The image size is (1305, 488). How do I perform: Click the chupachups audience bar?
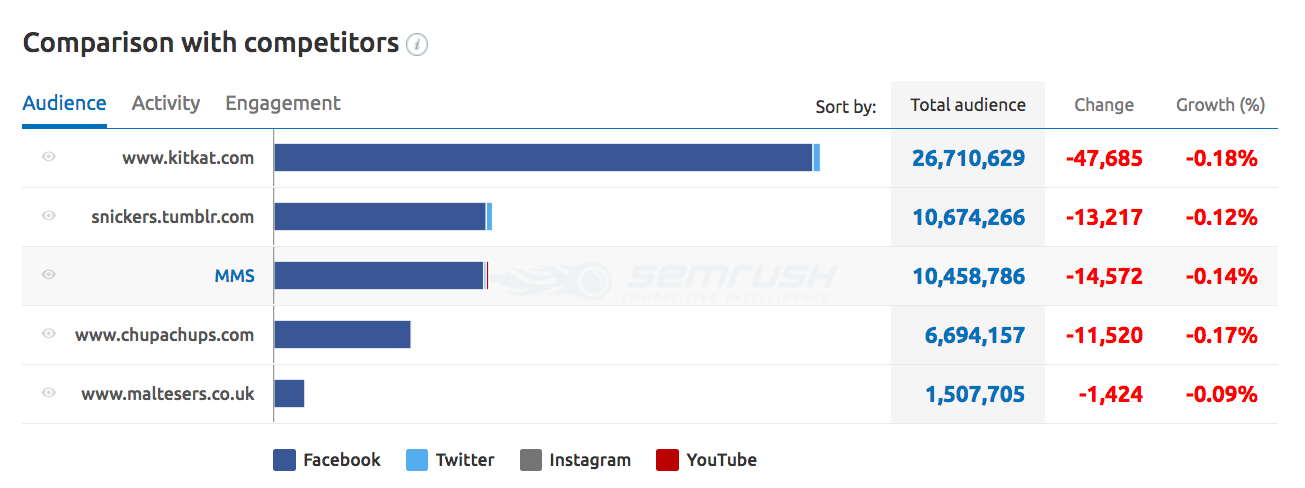[x=343, y=335]
